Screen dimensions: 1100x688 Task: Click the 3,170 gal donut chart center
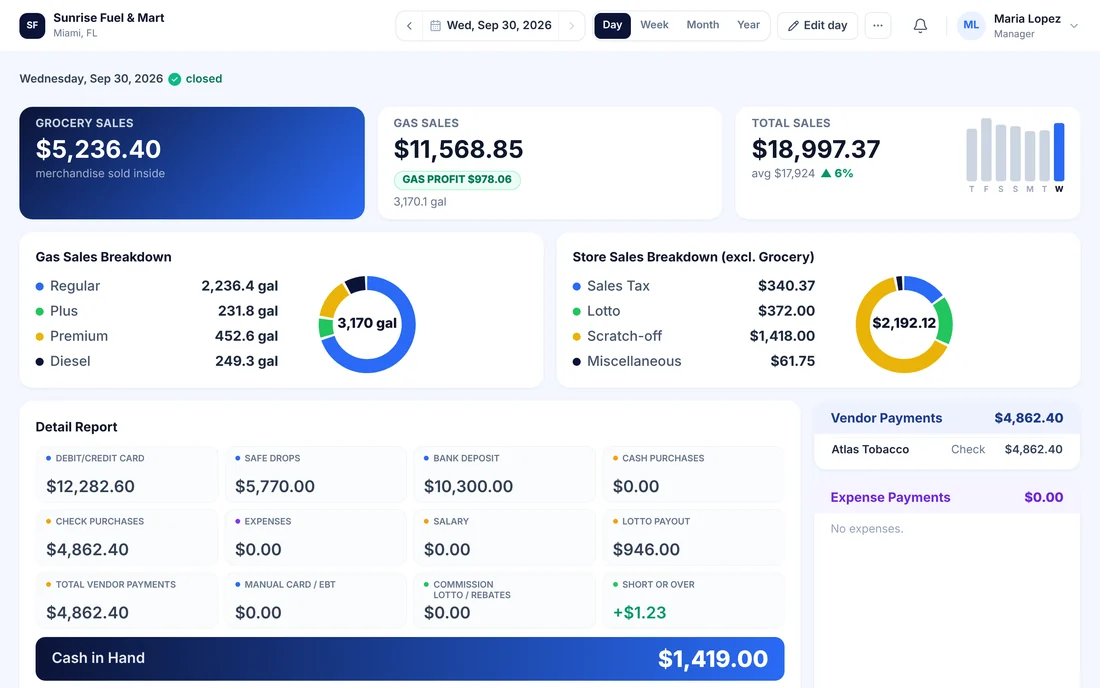[x=367, y=323]
